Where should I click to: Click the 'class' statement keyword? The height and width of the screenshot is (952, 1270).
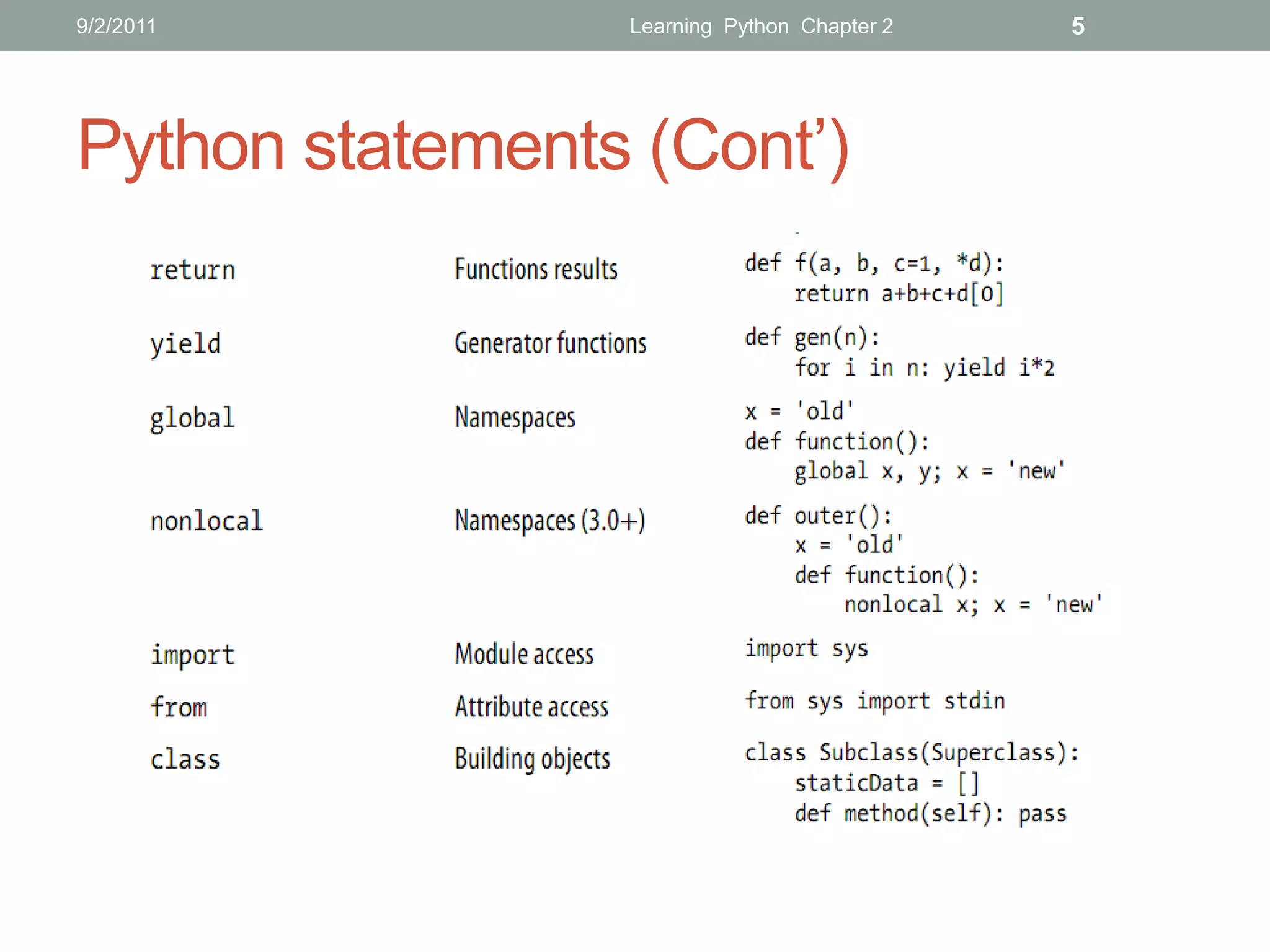pos(185,759)
